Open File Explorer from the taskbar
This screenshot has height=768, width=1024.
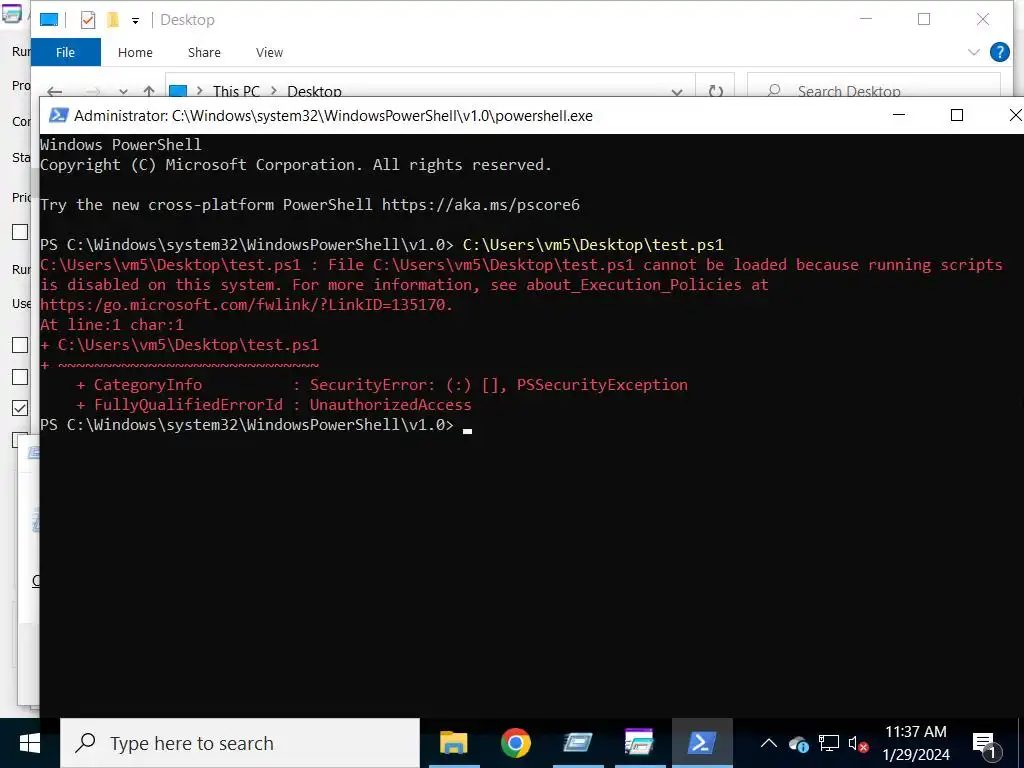tap(454, 743)
